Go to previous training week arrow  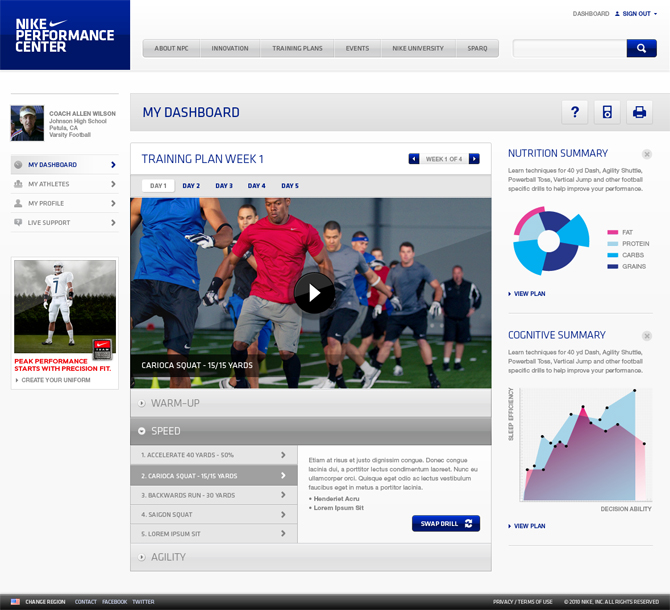(x=414, y=159)
